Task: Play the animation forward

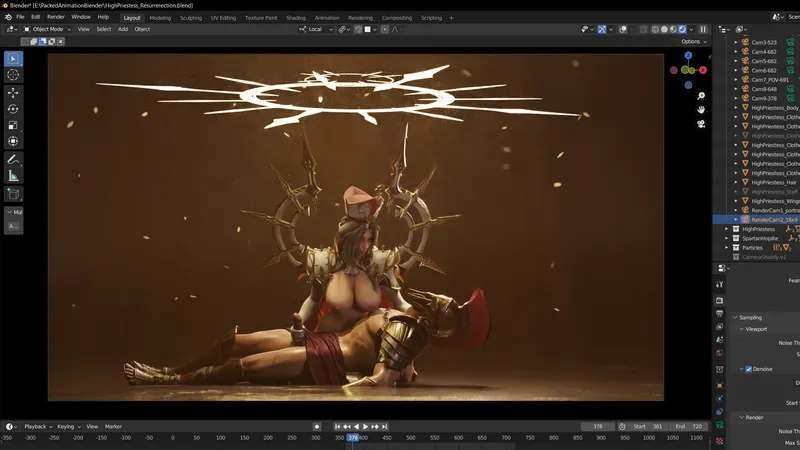Action: pyautogui.click(x=365, y=427)
